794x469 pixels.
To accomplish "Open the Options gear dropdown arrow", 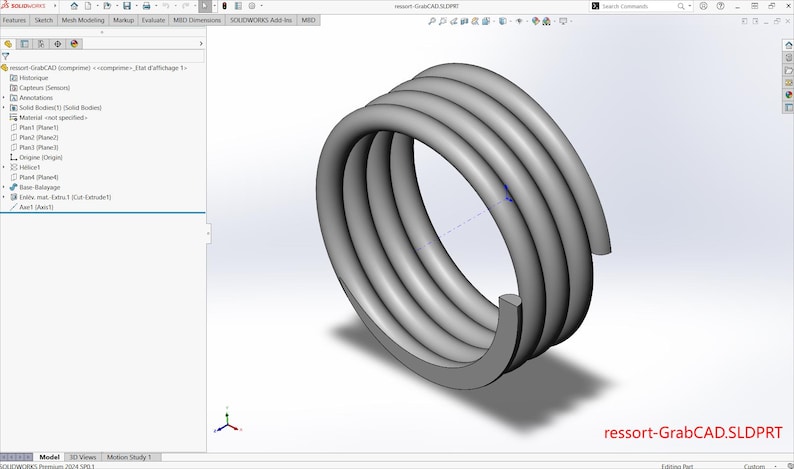I will (261, 6).
